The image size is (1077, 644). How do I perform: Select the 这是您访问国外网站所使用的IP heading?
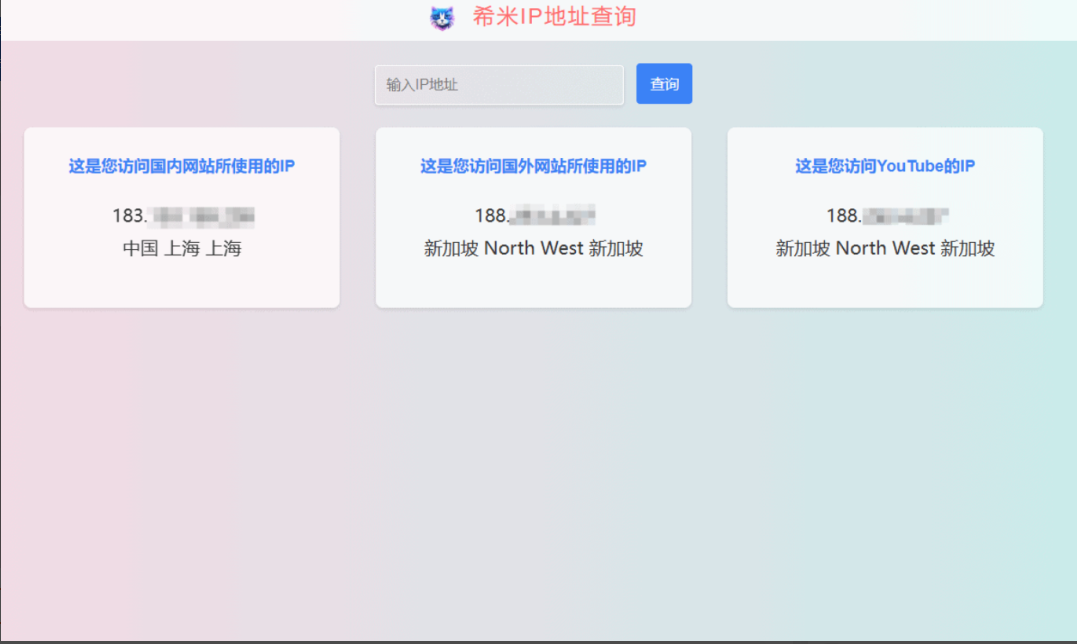533,166
